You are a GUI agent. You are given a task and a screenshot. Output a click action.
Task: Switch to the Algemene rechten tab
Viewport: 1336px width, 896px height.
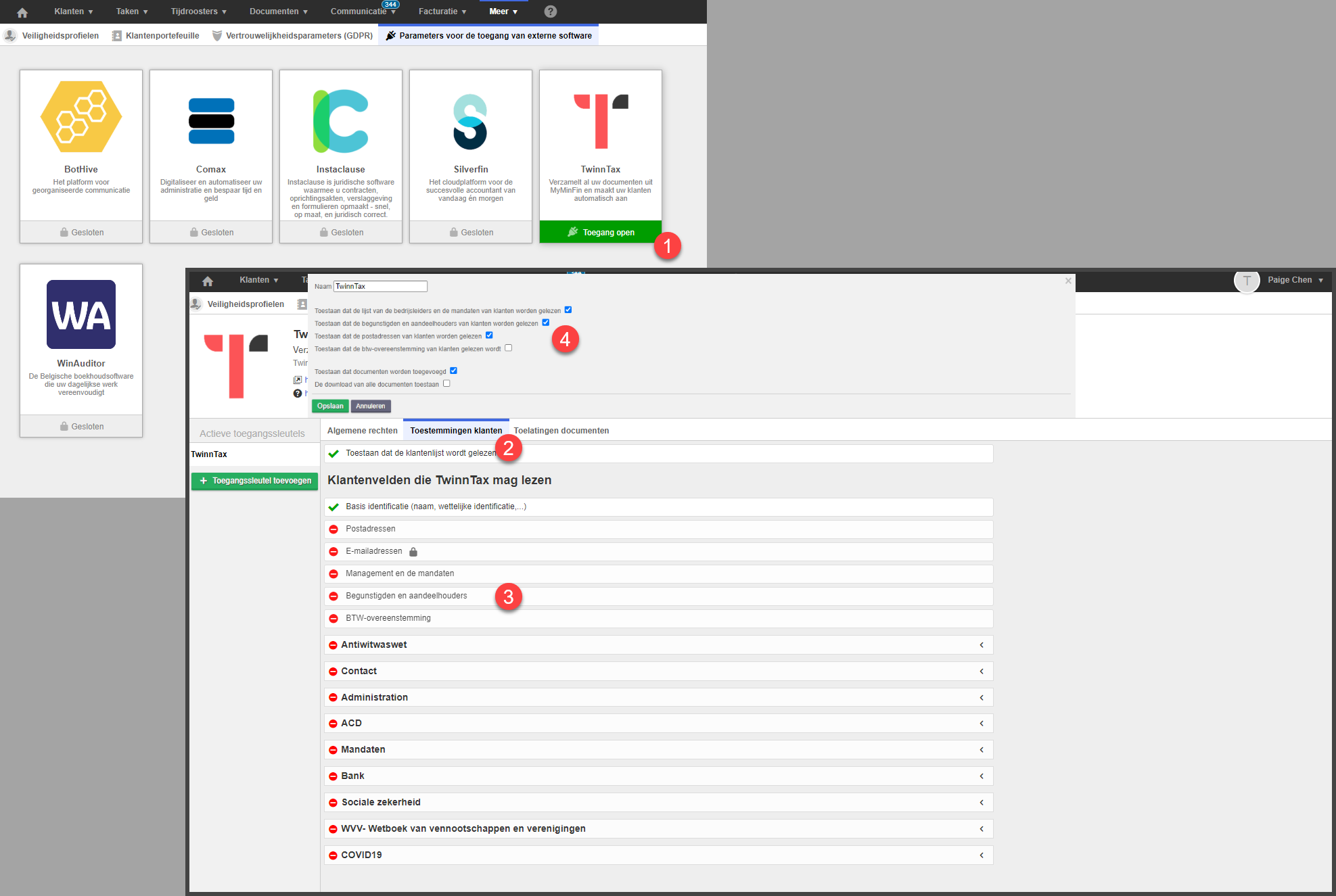pyautogui.click(x=363, y=431)
